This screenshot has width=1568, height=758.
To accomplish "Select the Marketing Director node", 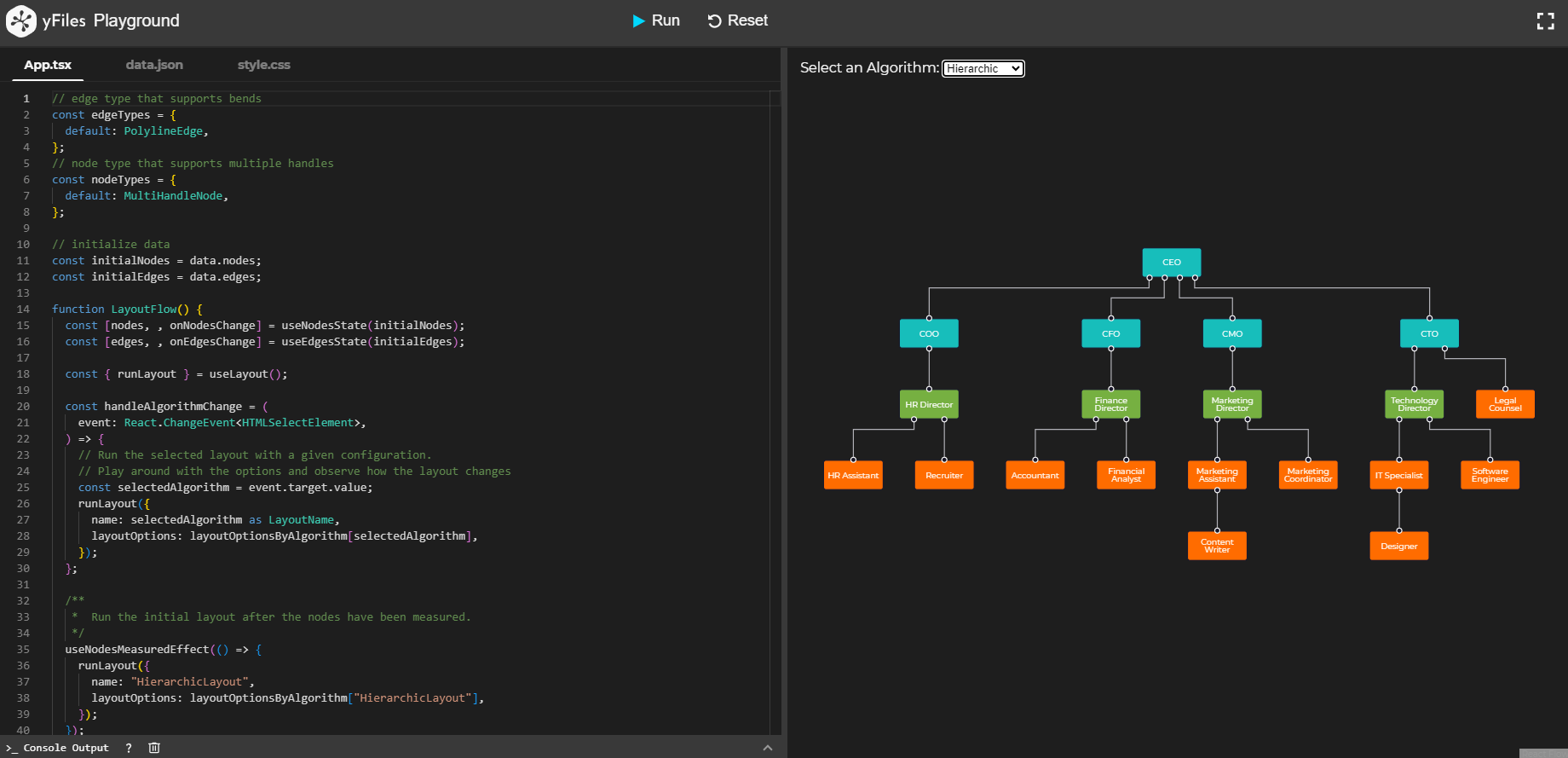I will [1232, 404].
